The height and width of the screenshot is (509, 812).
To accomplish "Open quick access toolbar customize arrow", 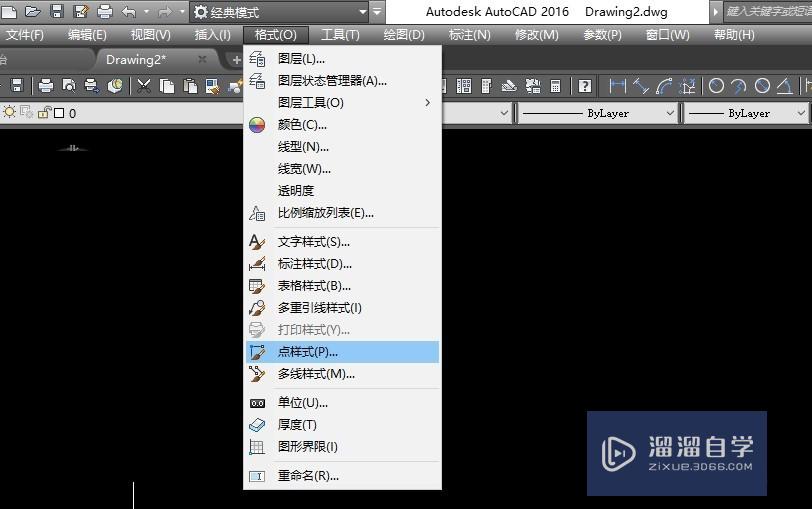I will point(378,11).
